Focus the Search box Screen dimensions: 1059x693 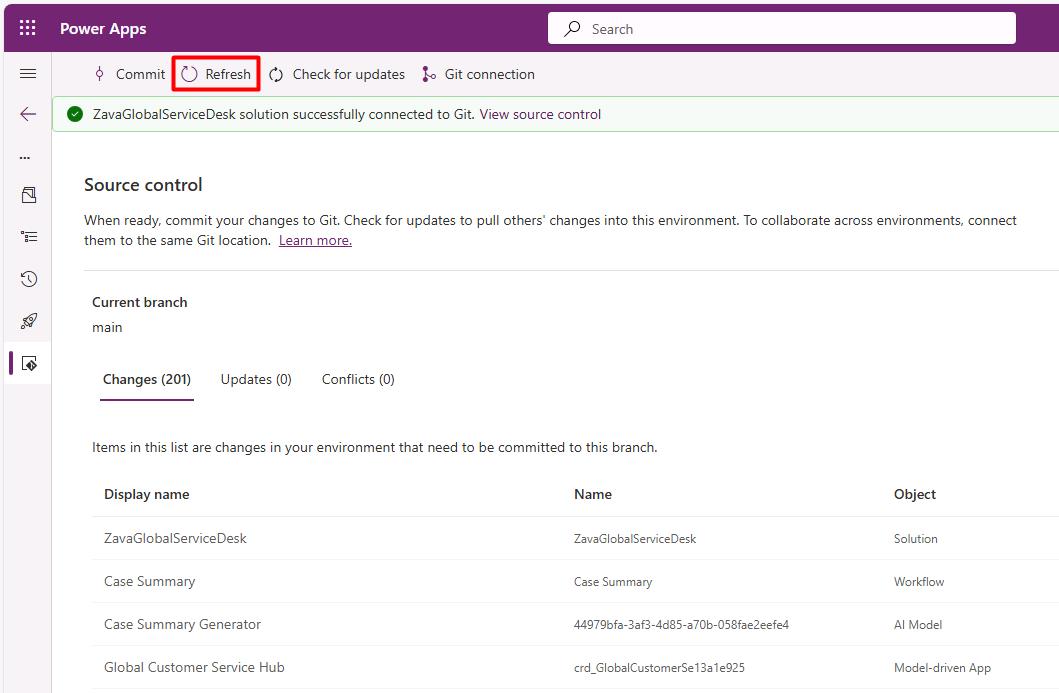pos(781,28)
